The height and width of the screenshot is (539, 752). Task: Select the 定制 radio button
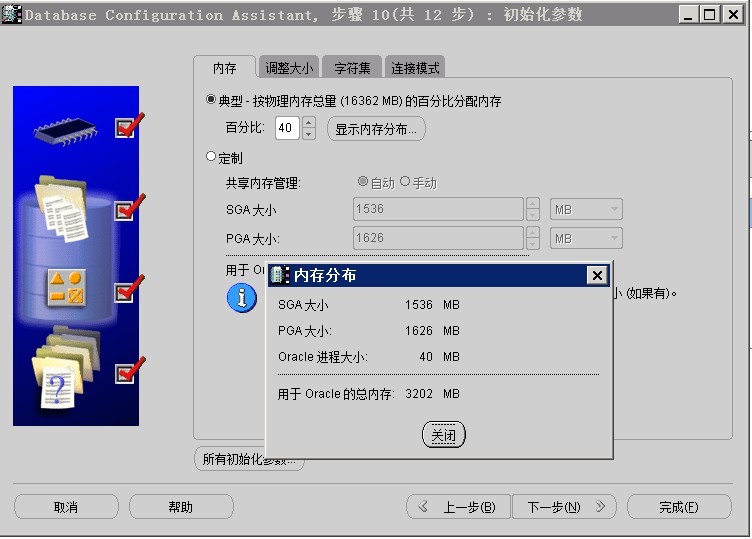[211, 157]
